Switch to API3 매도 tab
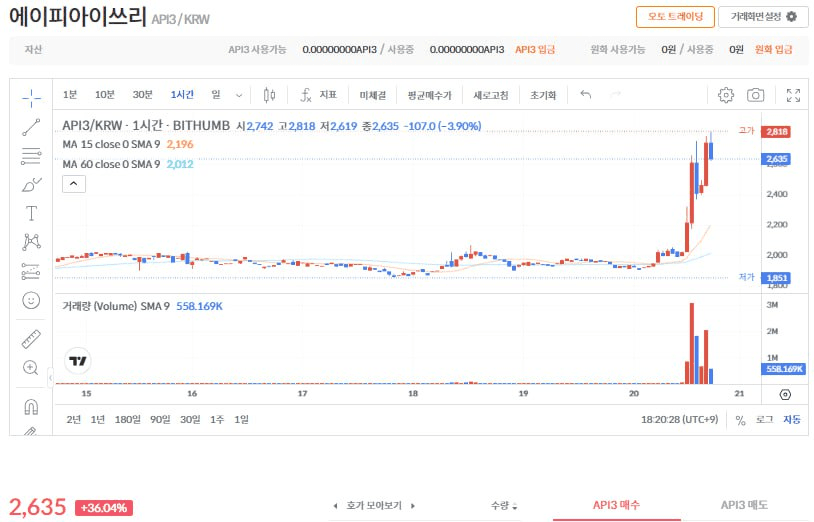 (x=744, y=505)
